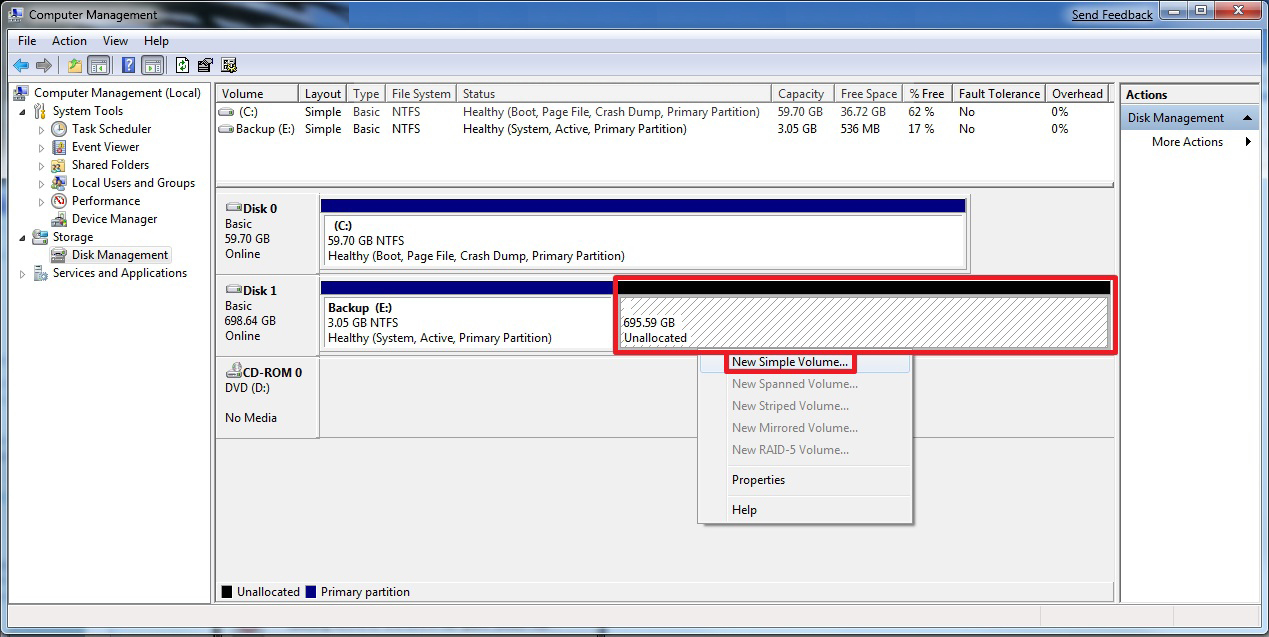Choose Properties from the context menu
The width and height of the screenshot is (1269, 637).
pos(758,480)
